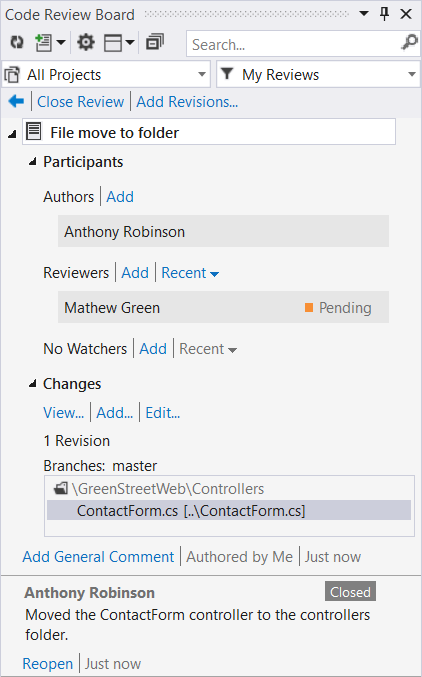Open the All Projects dropdown
The image size is (422, 677).
tap(106, 74)
